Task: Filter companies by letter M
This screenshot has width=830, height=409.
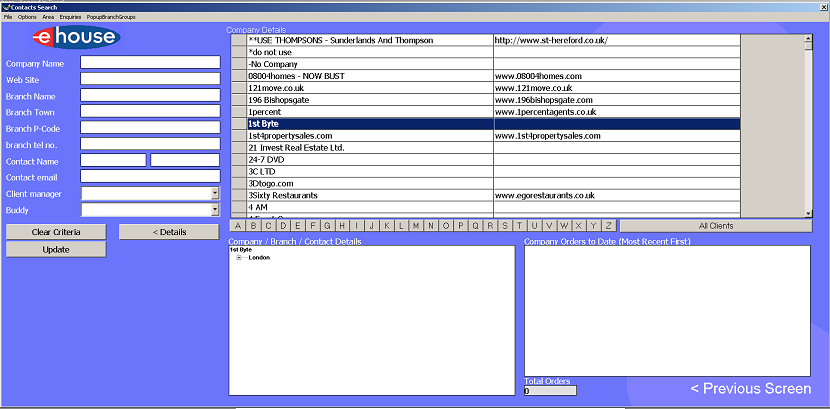Action: (x=416, y=226)
